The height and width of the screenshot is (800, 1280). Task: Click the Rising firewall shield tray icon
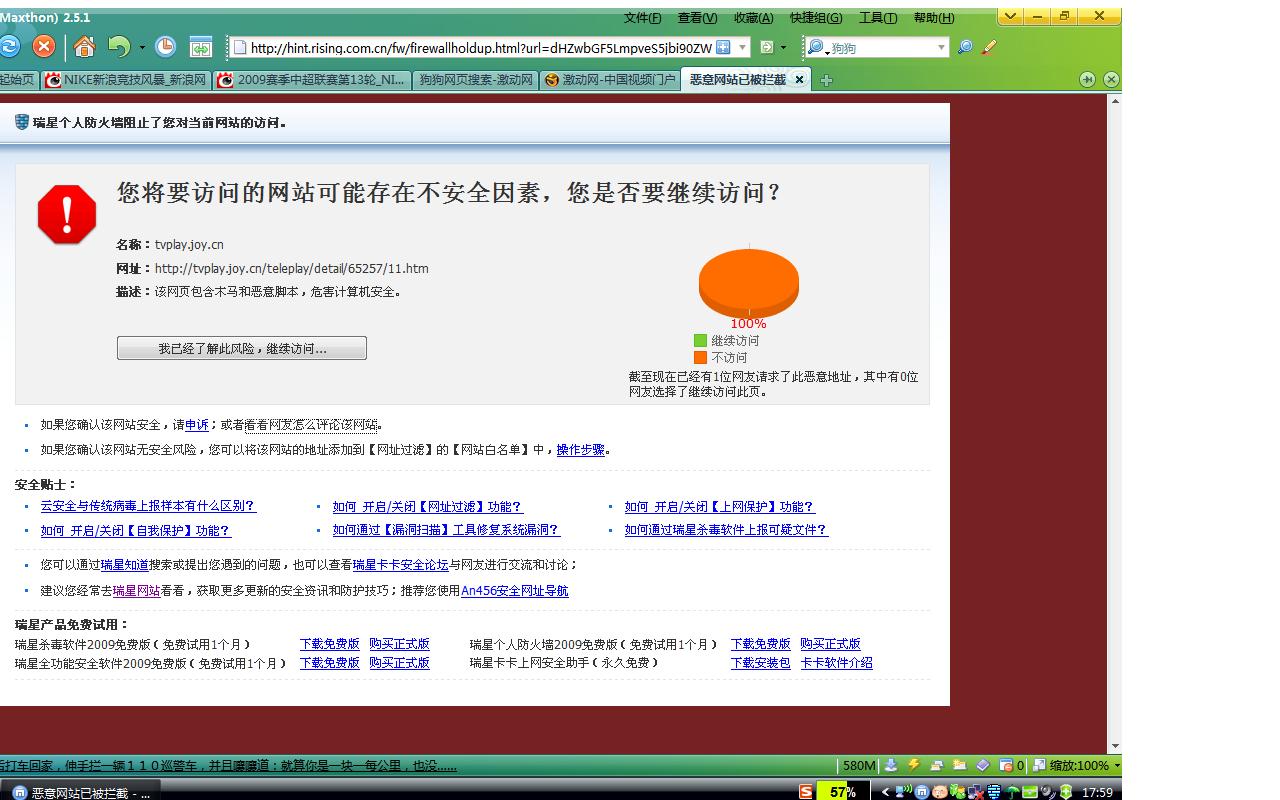(x=994, y=792)
